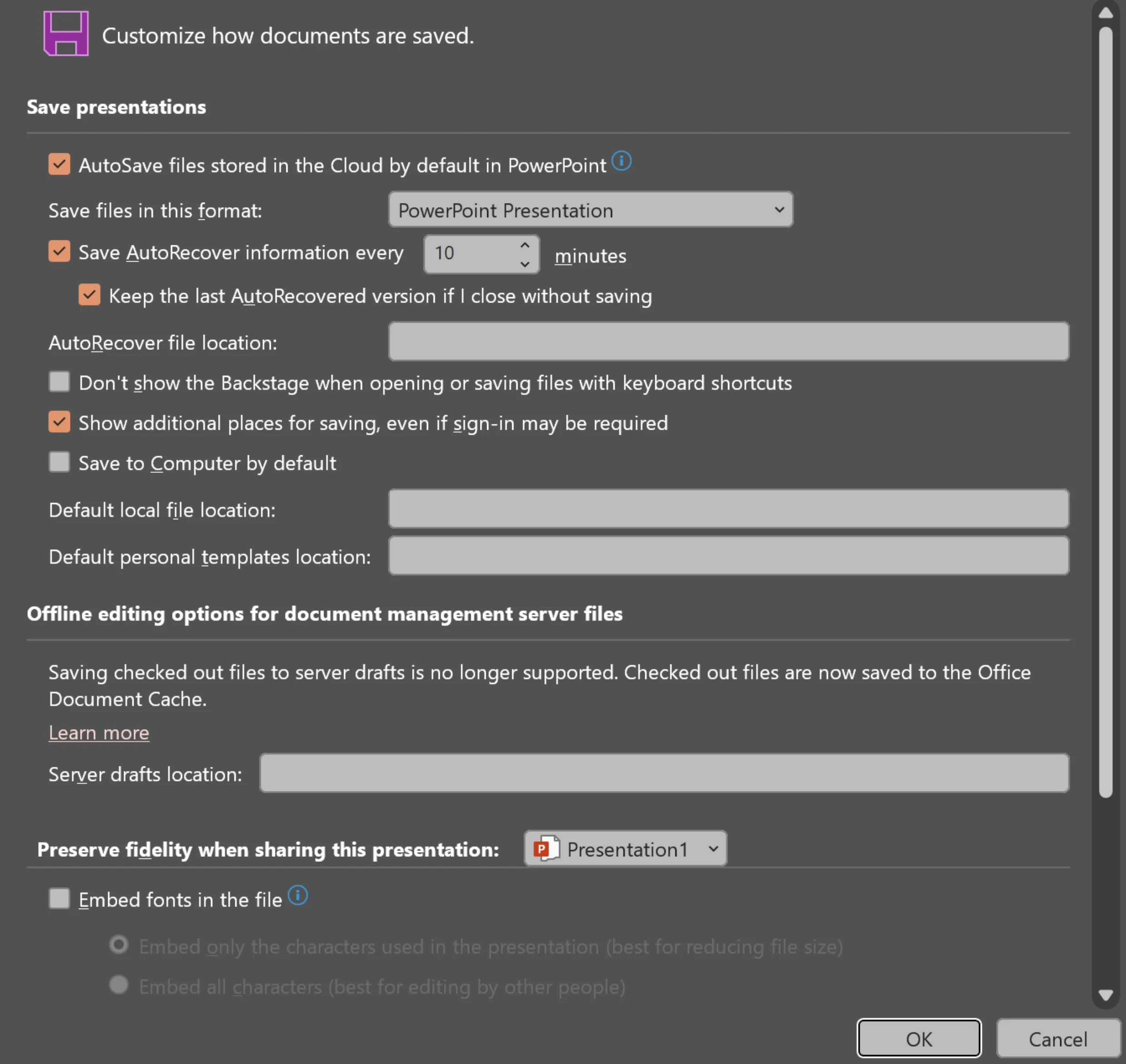
Task: Decrease AutoRecover minutes with down arrow
Action: coord(525,264)
